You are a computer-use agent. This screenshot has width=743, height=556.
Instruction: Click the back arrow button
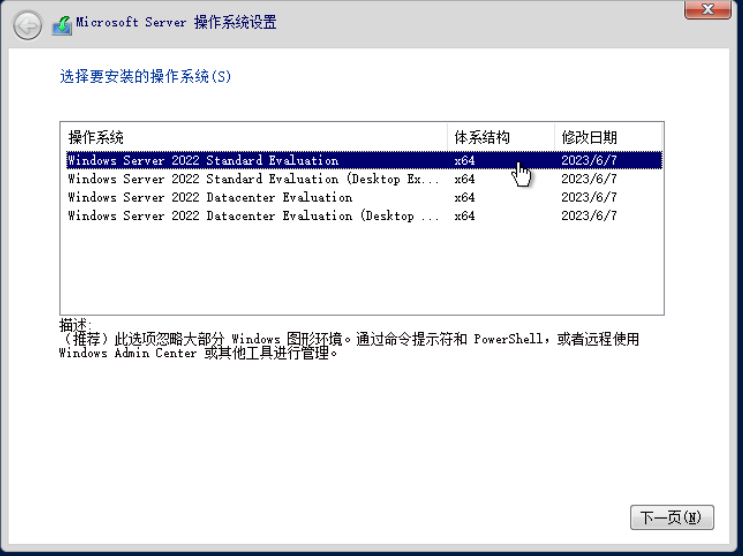pos(28,25)
